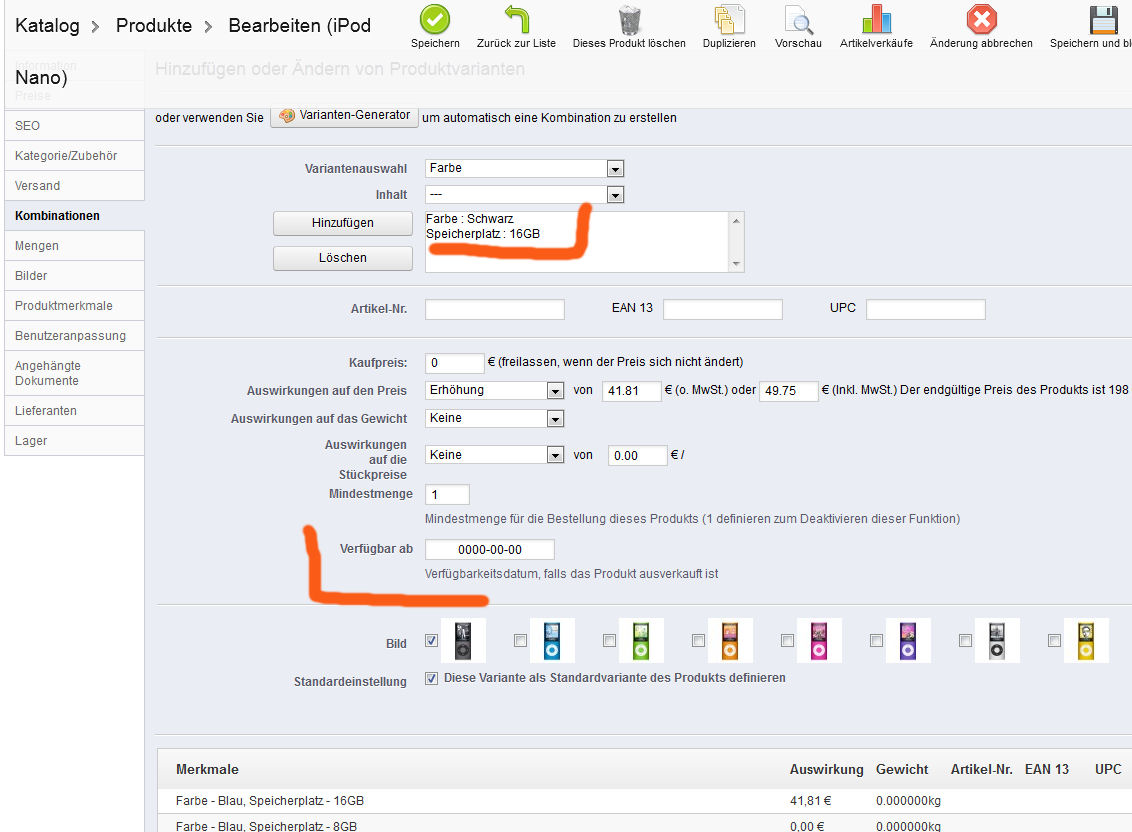Click the Löschen button

(343, 258)
